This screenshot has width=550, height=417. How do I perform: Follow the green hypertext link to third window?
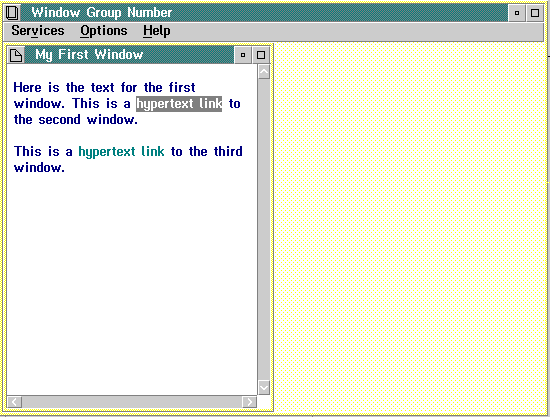[121, 152]
